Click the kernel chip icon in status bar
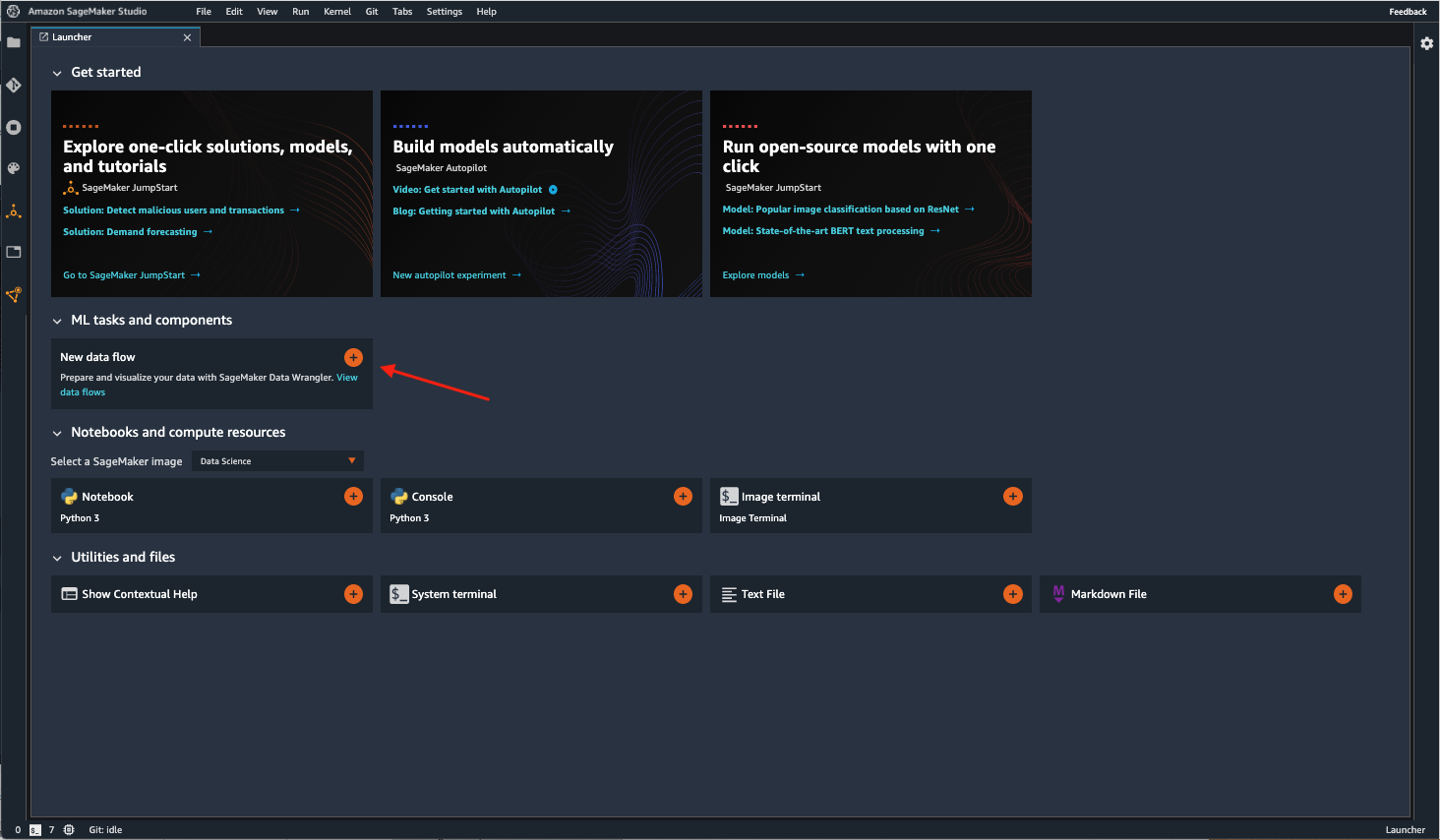Screen dimensions: 1440x840 [x=69, y=830]
